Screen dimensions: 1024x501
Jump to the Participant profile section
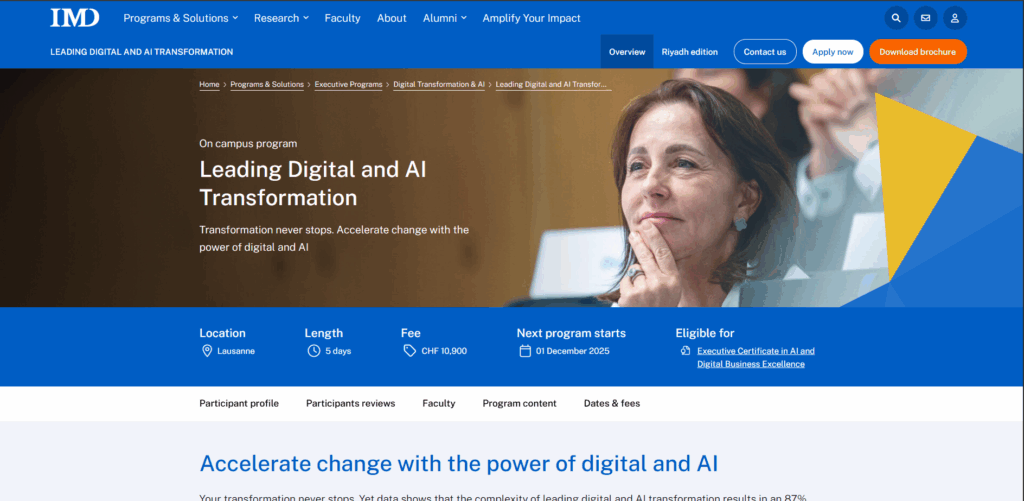(239, 404)
